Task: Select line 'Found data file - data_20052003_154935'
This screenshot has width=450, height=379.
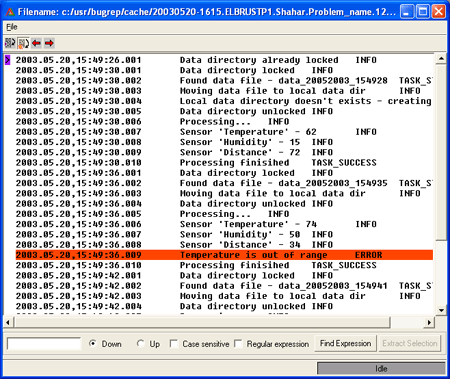Action: pyautogui.click(x=224, y=183)
